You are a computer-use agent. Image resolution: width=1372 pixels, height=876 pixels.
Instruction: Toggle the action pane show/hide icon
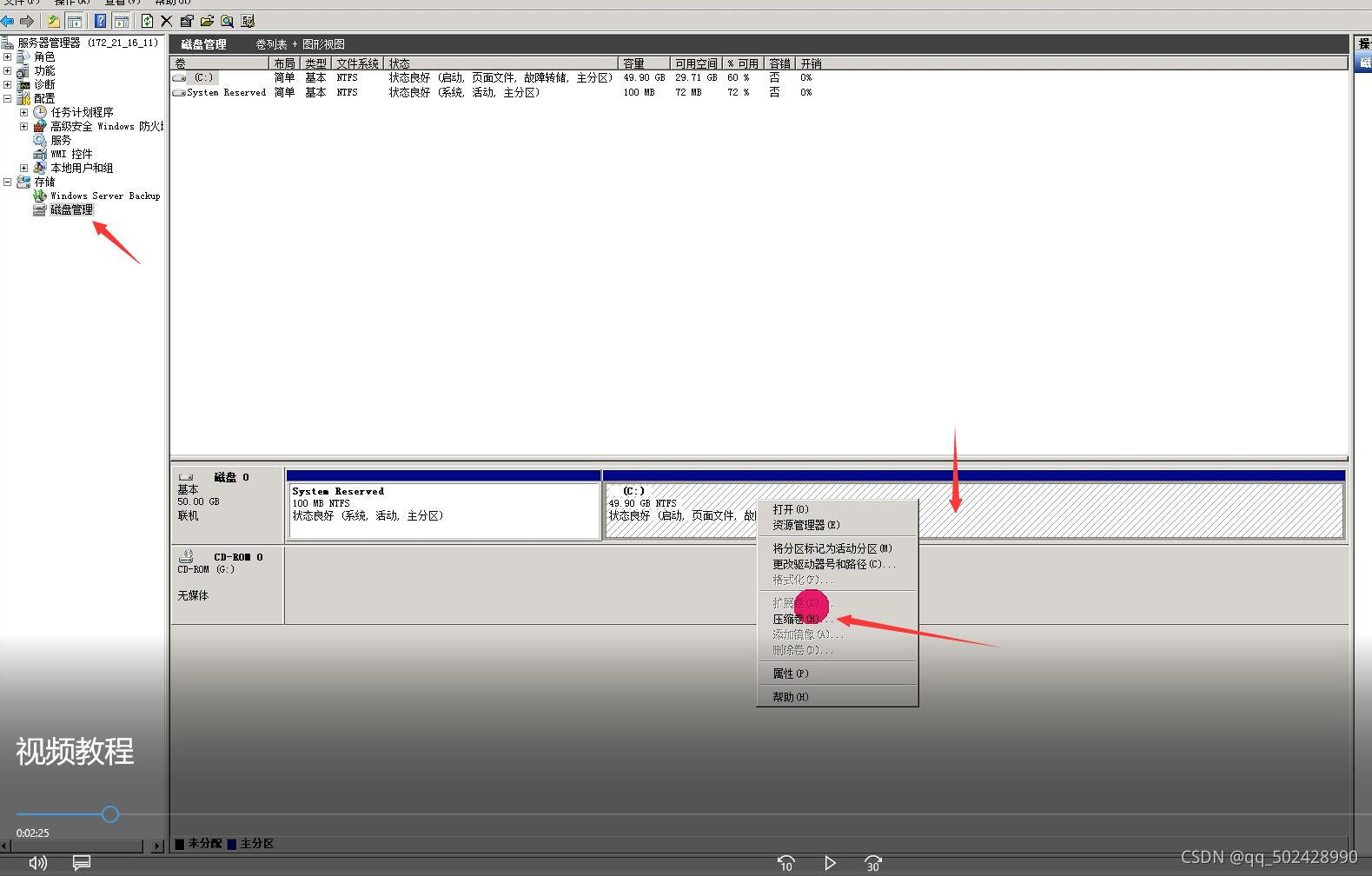(122, 21)
